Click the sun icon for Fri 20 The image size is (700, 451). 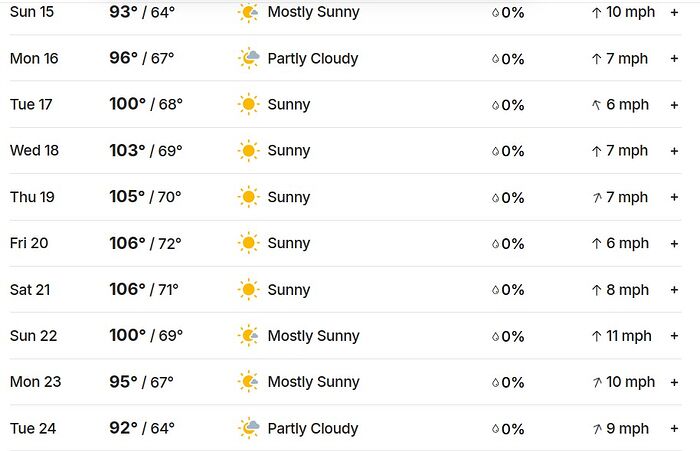[x=248, y=243]
